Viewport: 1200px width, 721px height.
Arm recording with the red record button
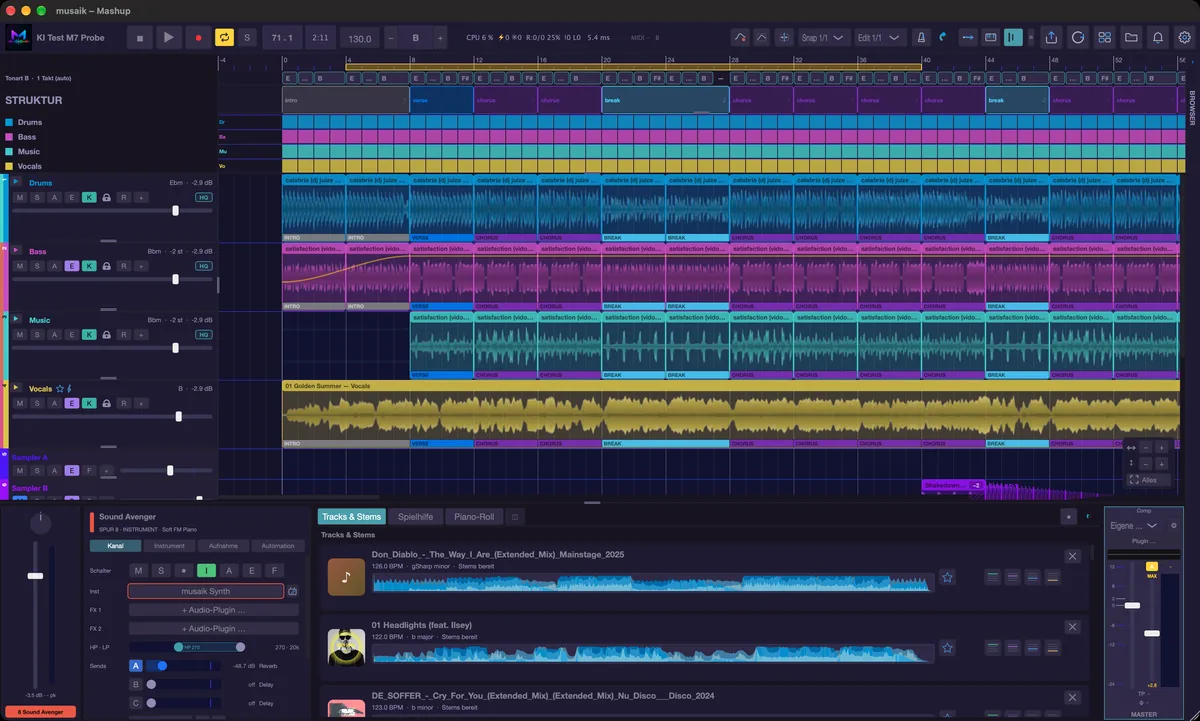click(197, 38)
